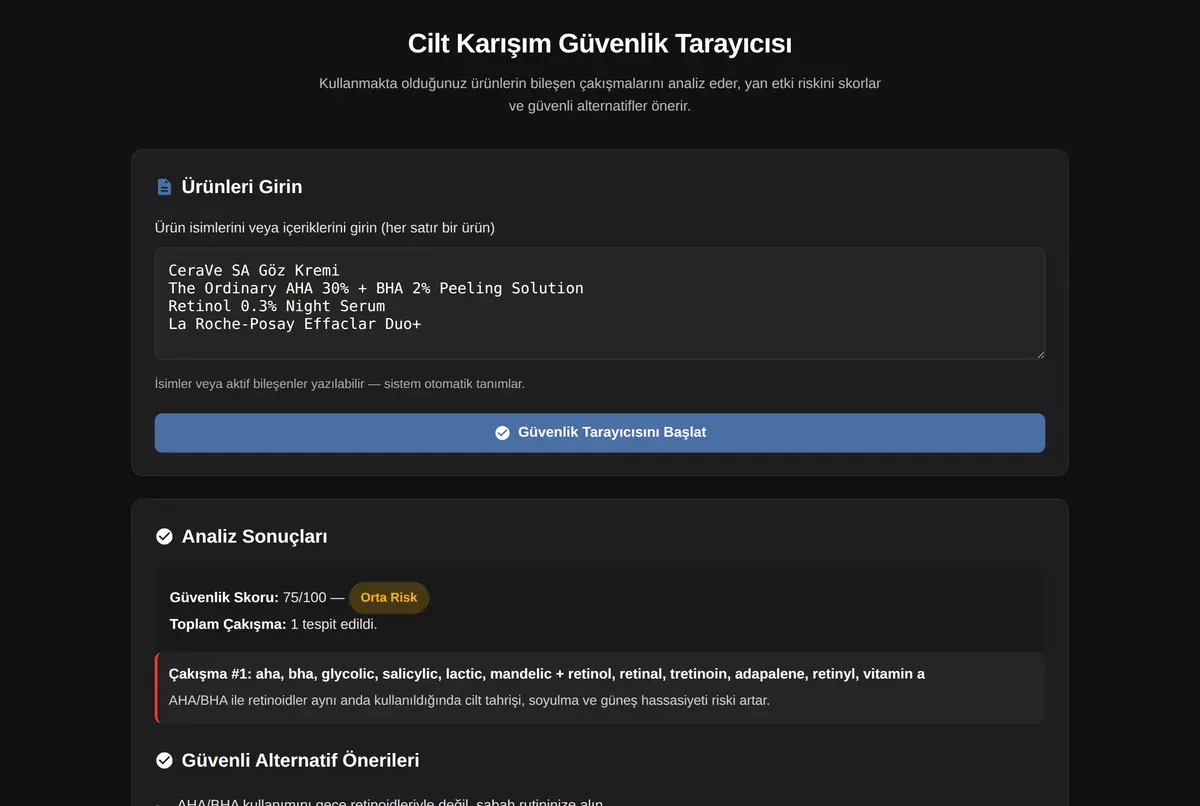The width and height of the screenshot is (1200, 806).
Task: Click the line CeraVe SA Göz Kremi
Action: coord(254,270)
